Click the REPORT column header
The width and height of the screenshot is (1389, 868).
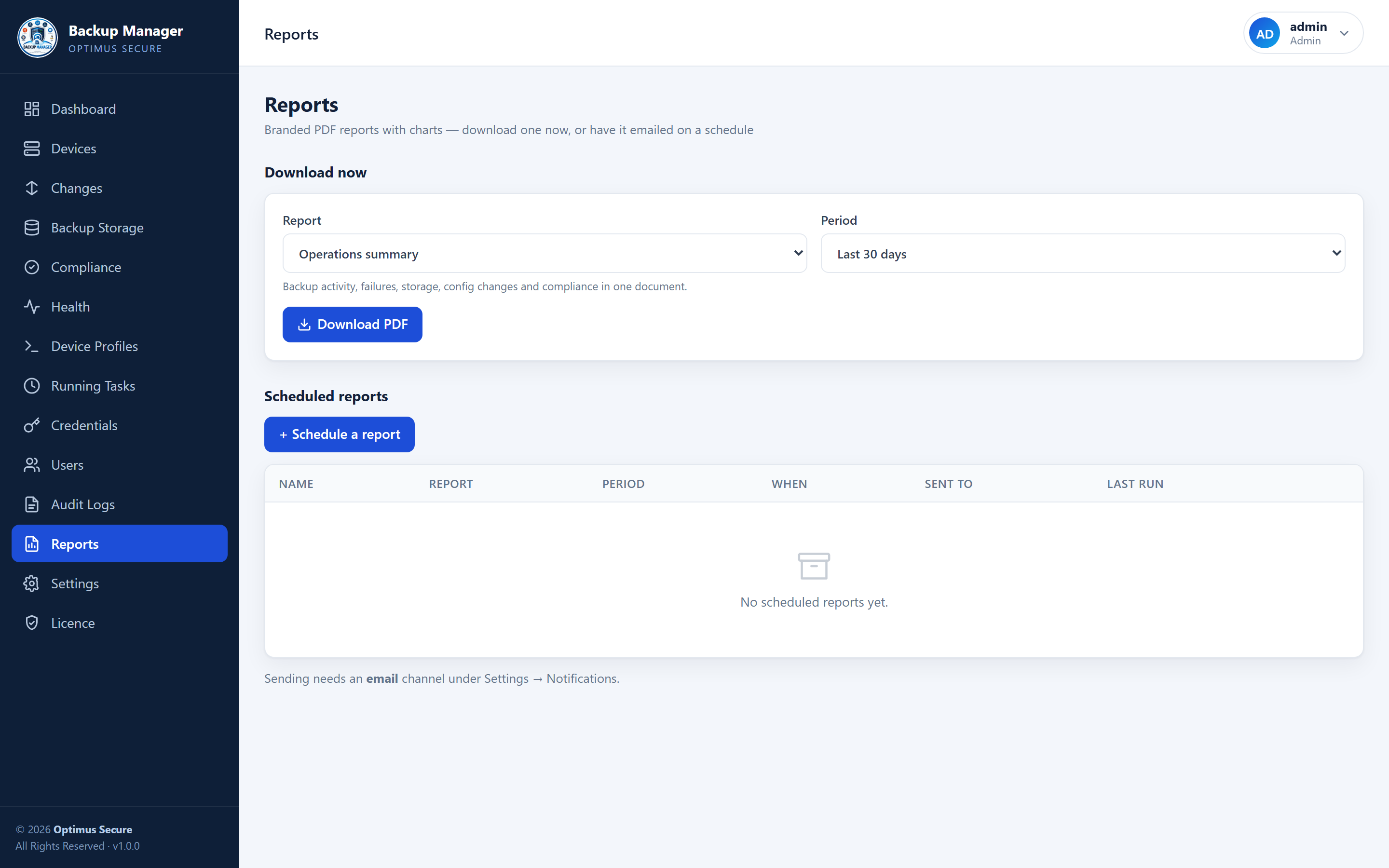451,484
